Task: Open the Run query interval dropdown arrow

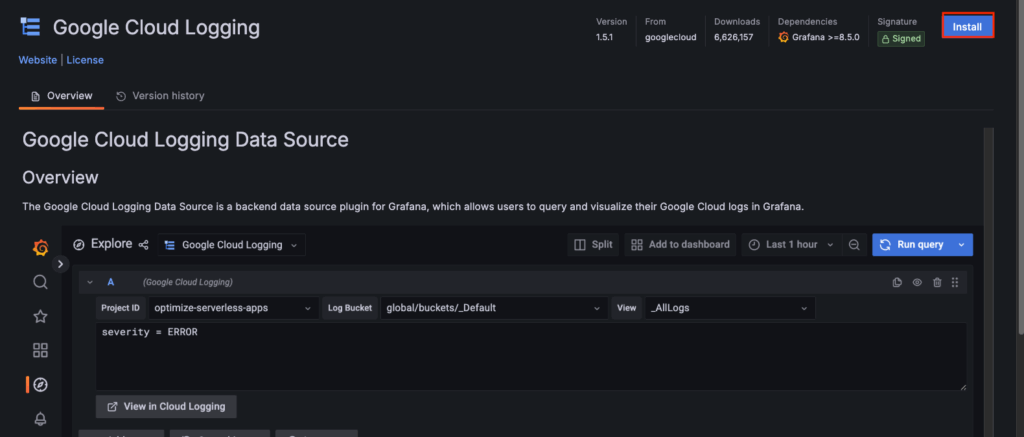Action: click(x=961, y=245)
